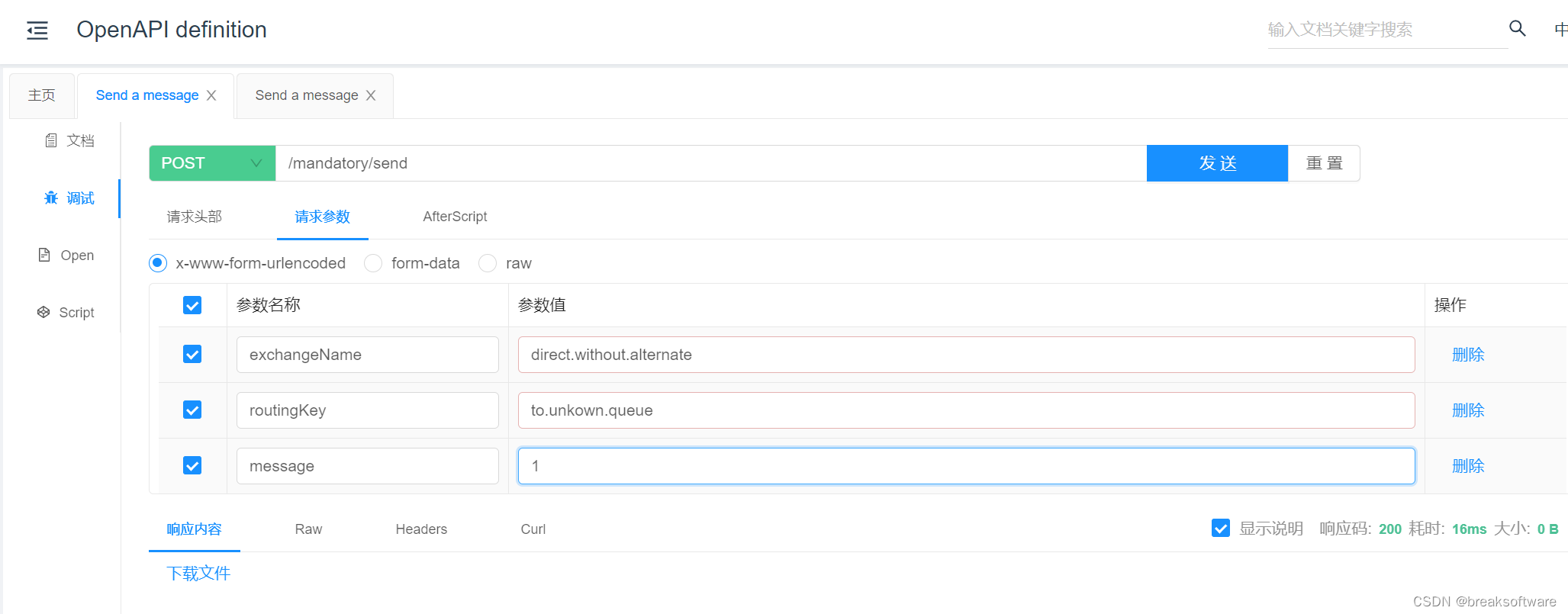1568x614 pixels.
Task: Click the exchangeName parameter name field
Action: (x=368, y=355)
